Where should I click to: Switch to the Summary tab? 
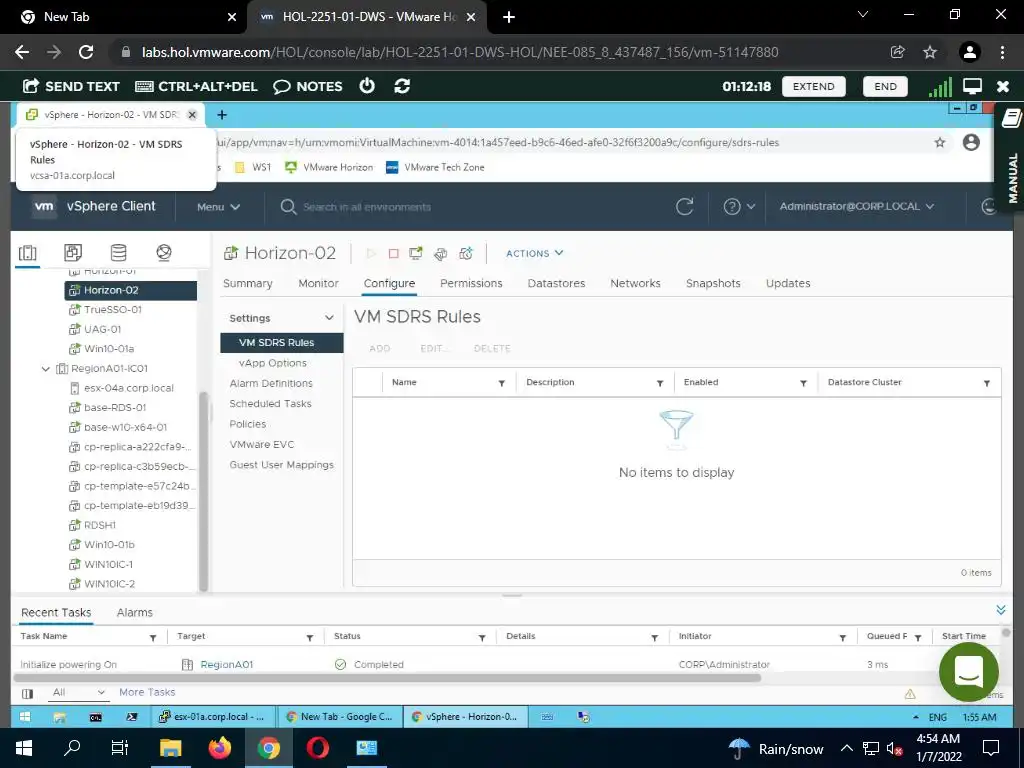coord(248,283)
